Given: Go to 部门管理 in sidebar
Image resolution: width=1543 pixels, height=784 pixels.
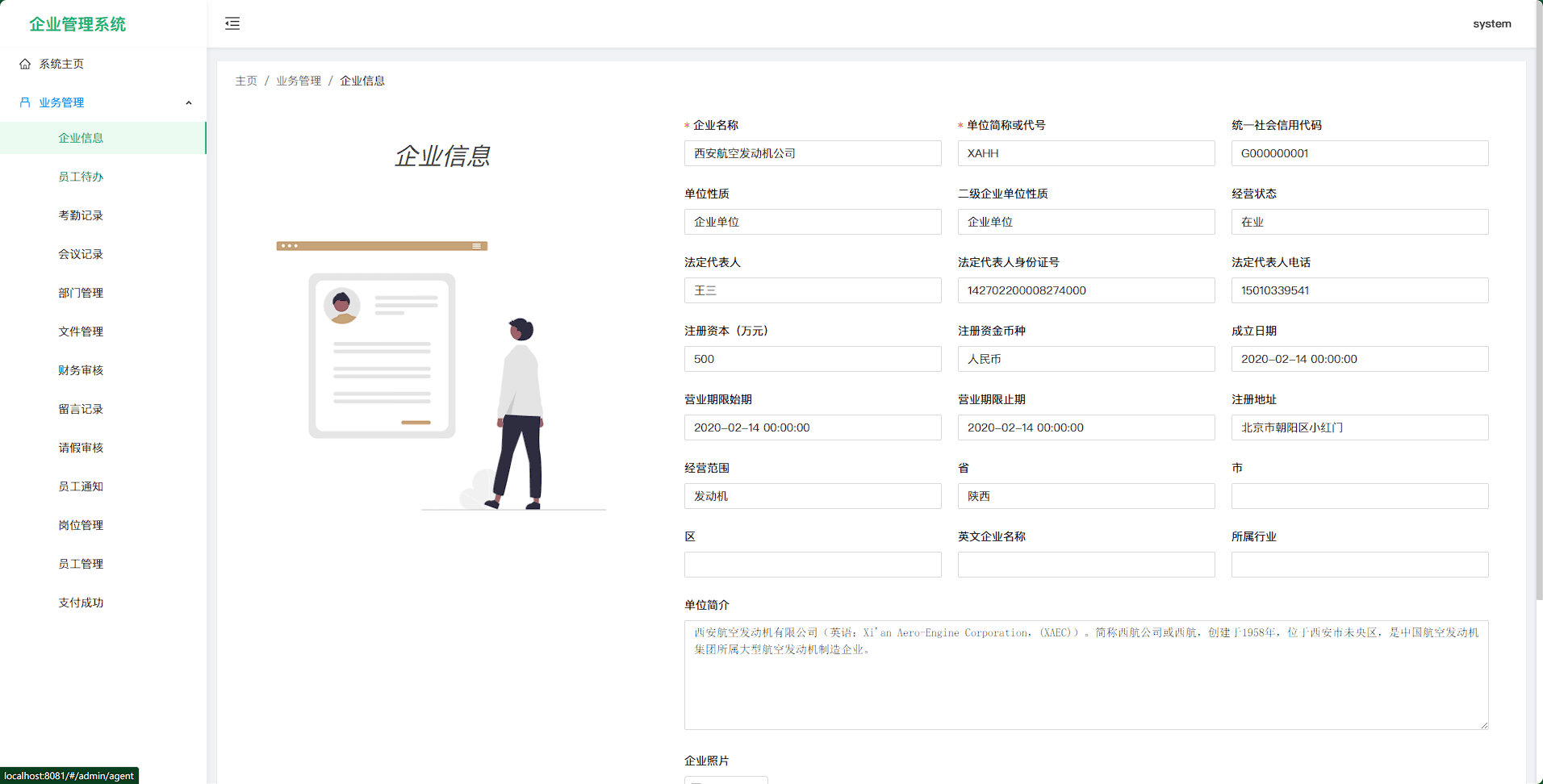Looking at the screenshot, I should (x=81, y=293).
